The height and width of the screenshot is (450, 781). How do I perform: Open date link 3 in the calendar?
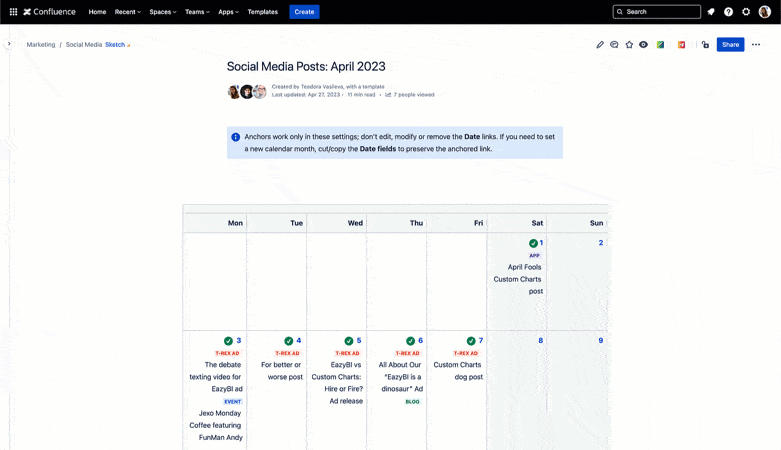pyautogui.click(x=239, y=340)
